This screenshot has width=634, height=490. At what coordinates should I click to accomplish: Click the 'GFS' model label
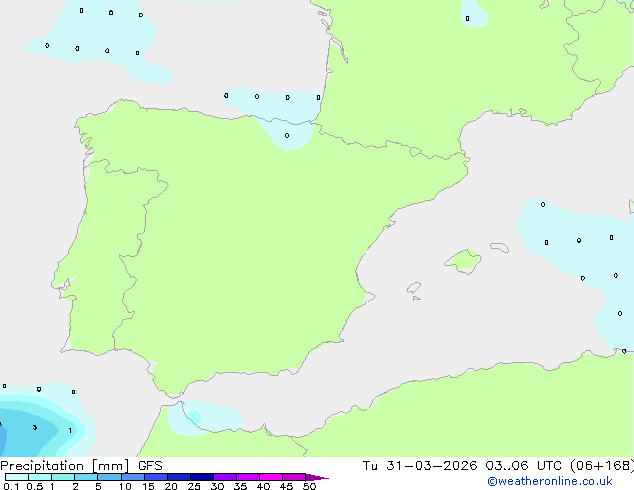point(150,466)
